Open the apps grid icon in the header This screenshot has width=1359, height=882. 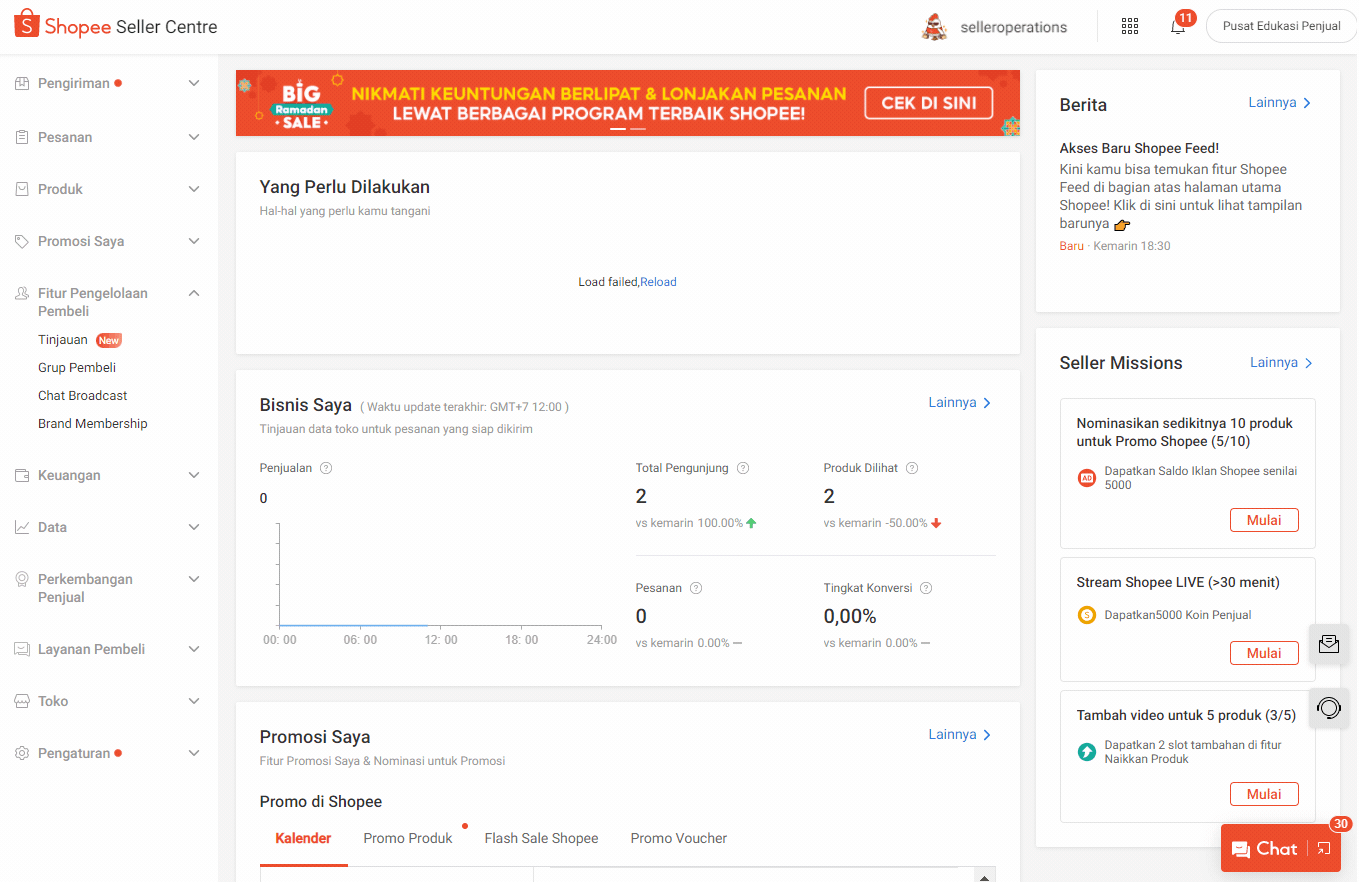tap(1130, 26)
